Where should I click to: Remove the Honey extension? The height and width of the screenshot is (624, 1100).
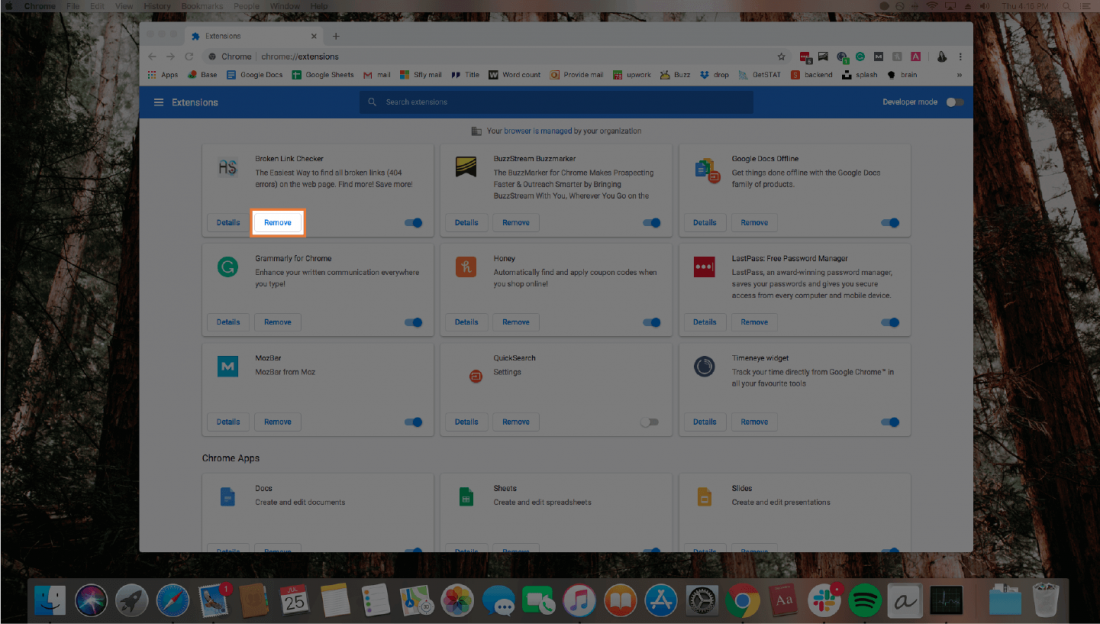coord(515,322)
